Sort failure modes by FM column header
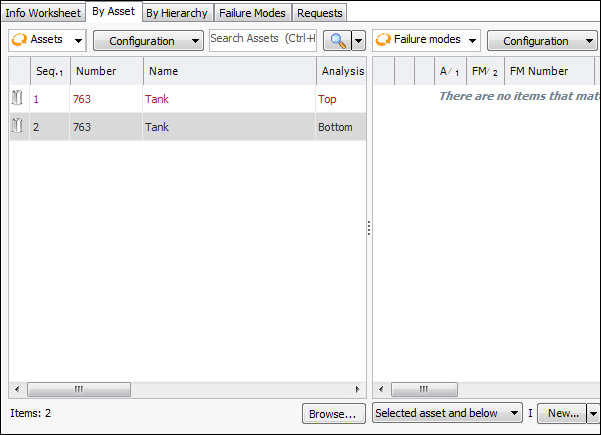601x435 pixels. coord(485,71)
